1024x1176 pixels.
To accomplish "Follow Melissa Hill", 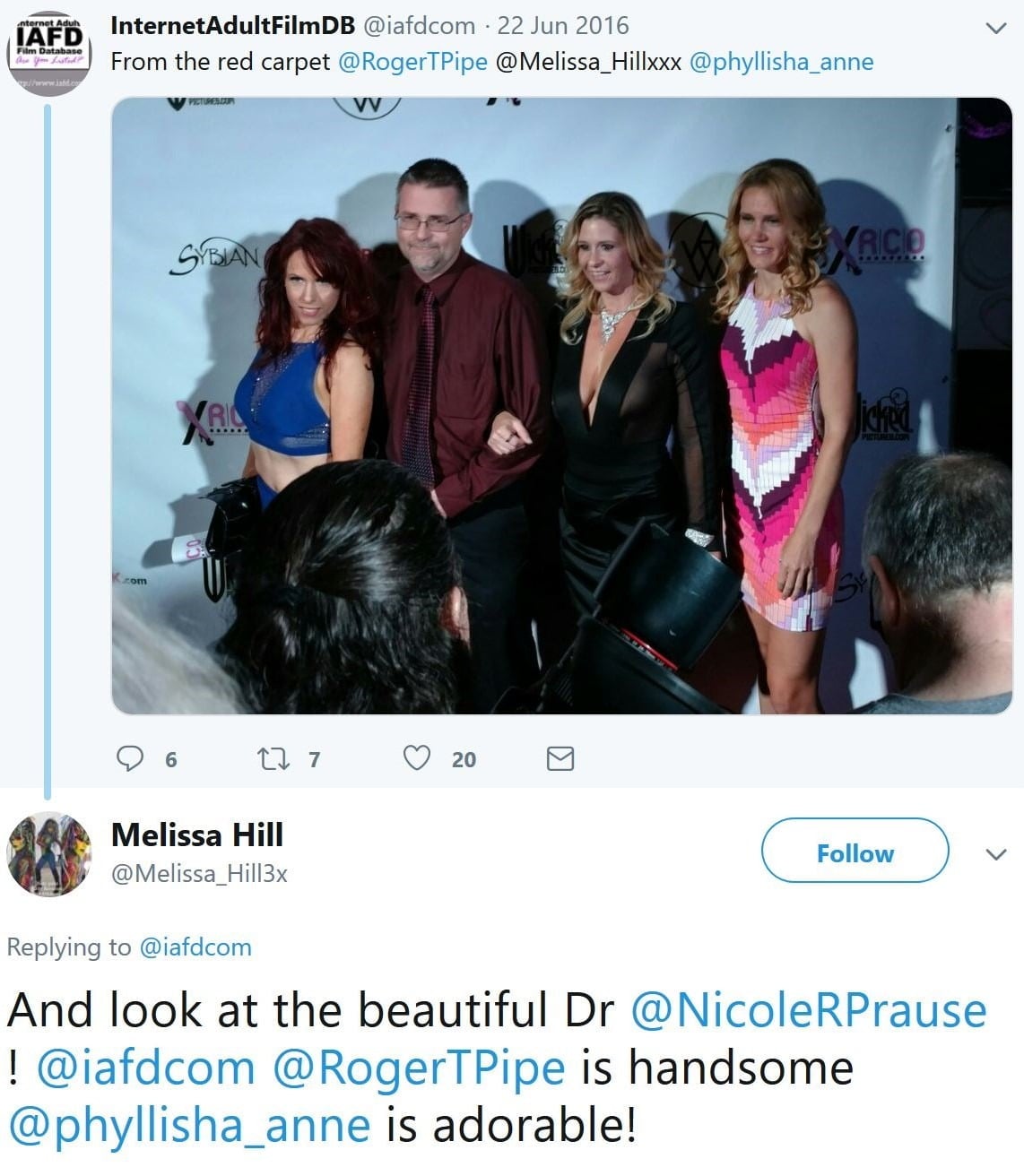I will click(x=855, y=852).
